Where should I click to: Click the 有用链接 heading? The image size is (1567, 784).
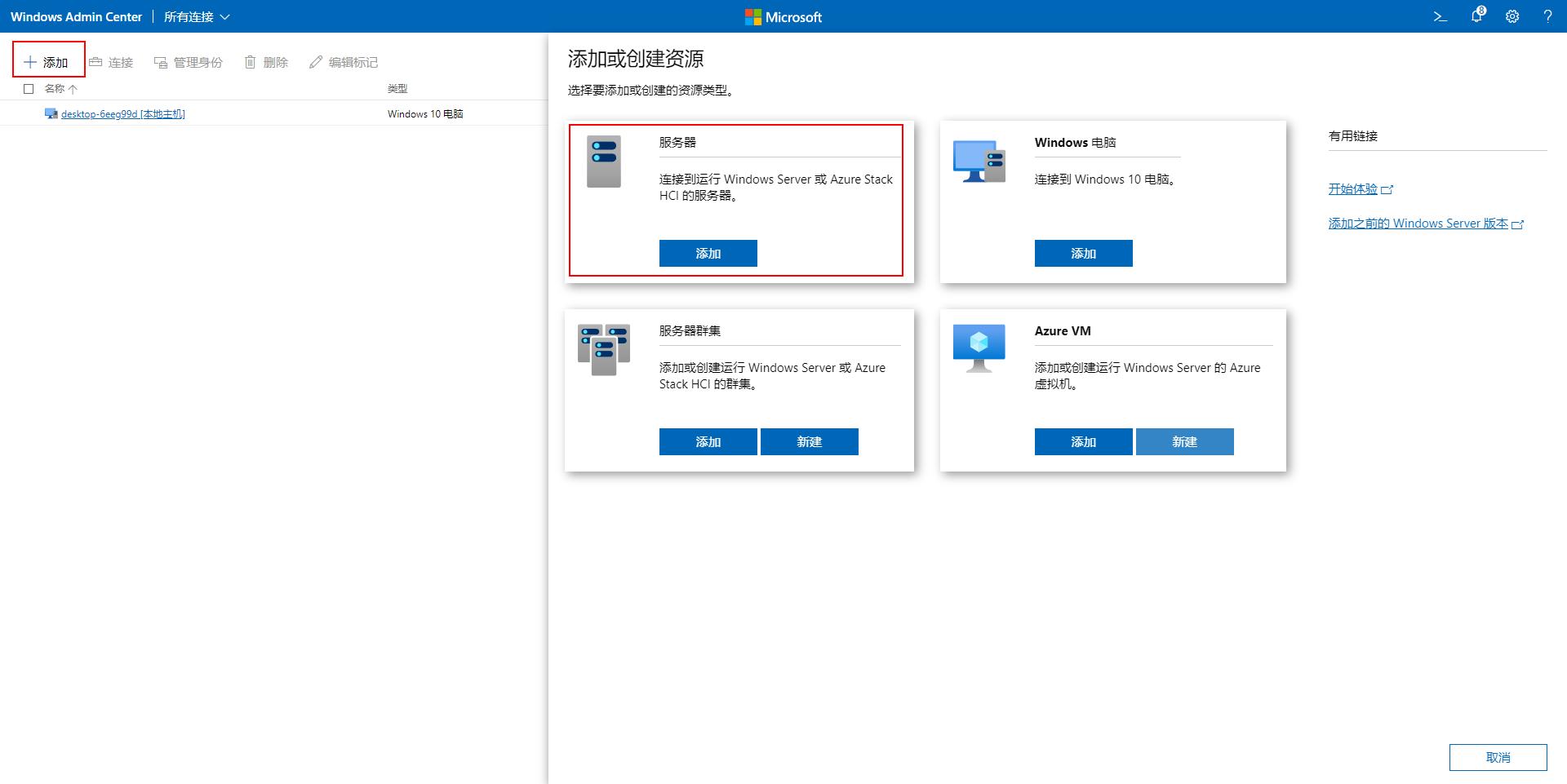point(1353,135)
